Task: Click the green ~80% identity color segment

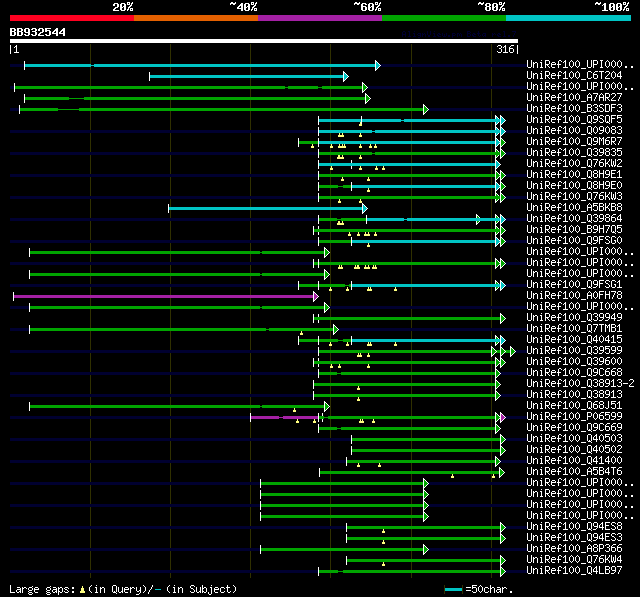Action: tap(444, 18)
